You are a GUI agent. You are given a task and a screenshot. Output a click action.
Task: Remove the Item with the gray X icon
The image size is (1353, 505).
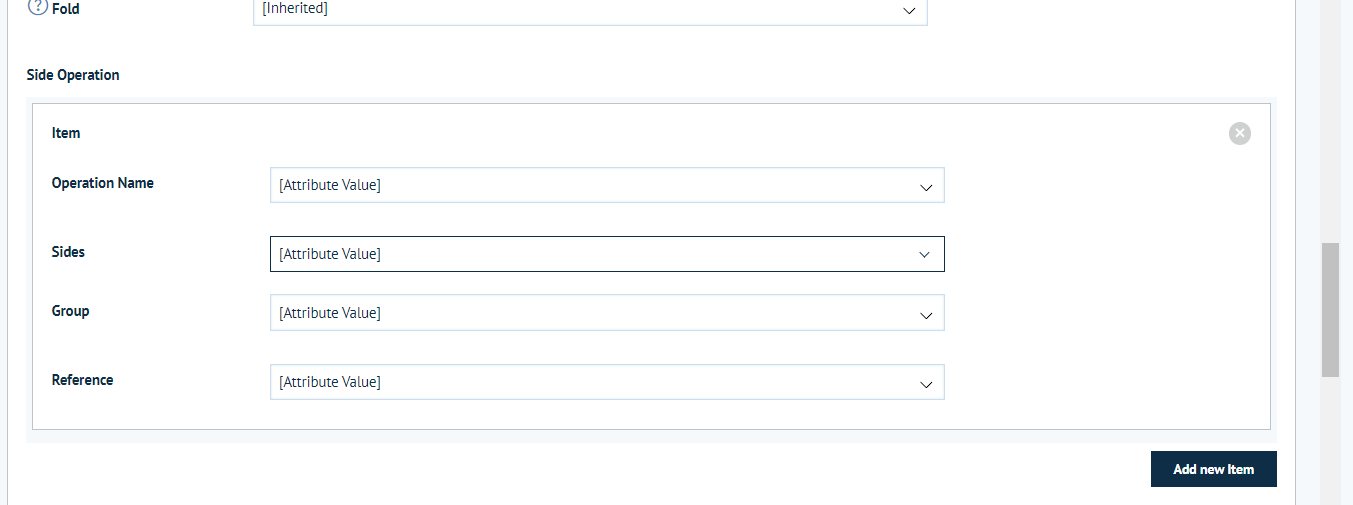click(1240, 133)
